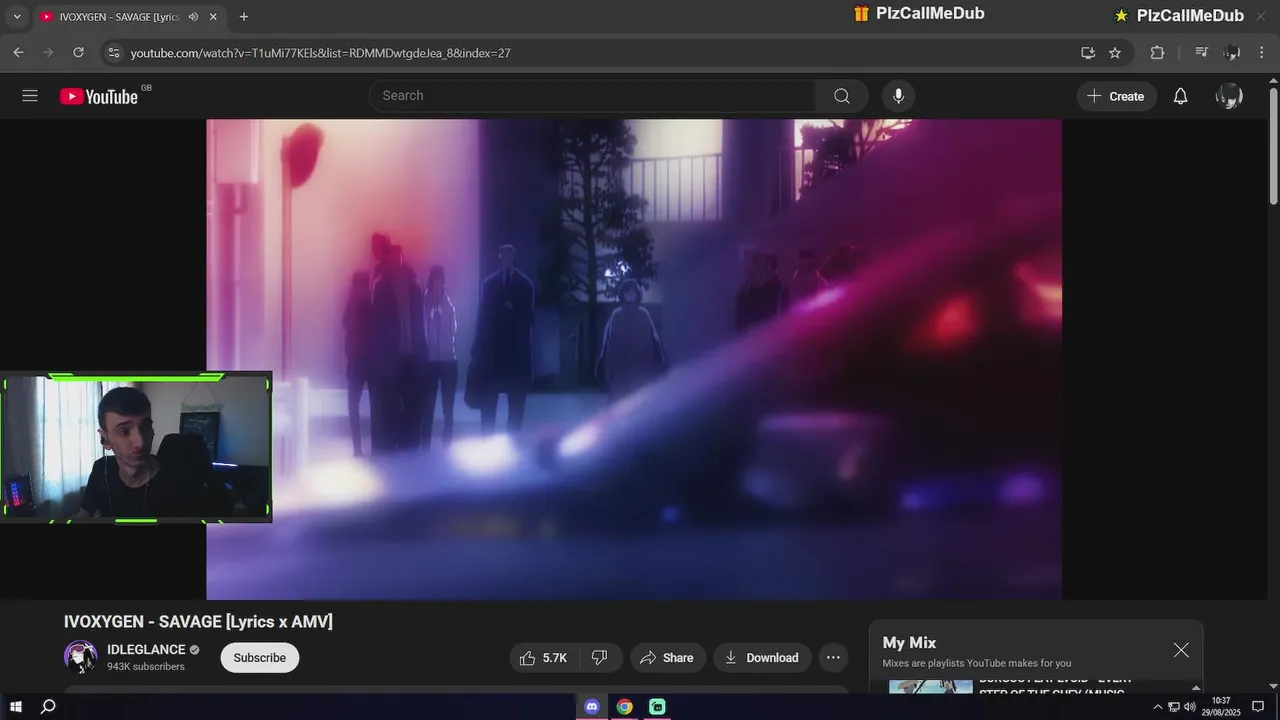Open YouTube notifications bell
1280x720 pixels.
click(1180, 96)
